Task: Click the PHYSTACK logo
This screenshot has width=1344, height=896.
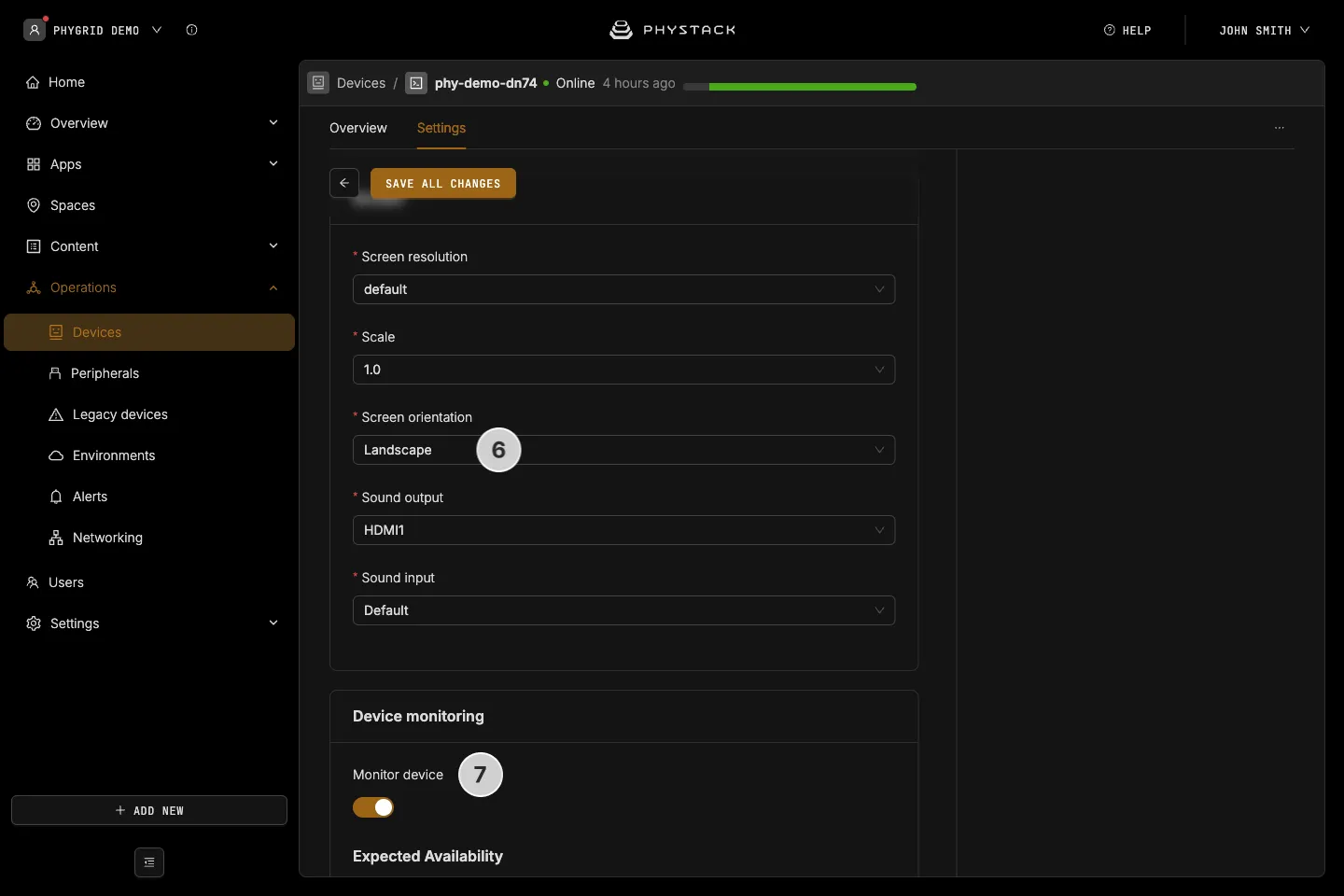Action: [672, 30]
